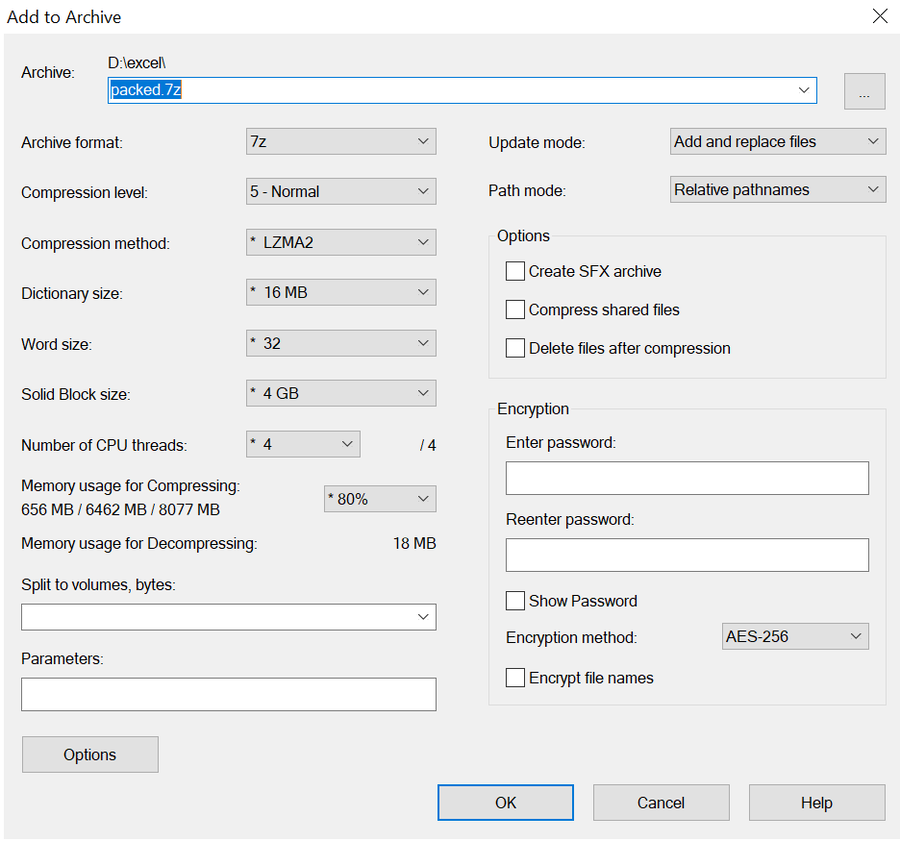Click the '/ 4' thread count text
900x841 pixels.
428,445
